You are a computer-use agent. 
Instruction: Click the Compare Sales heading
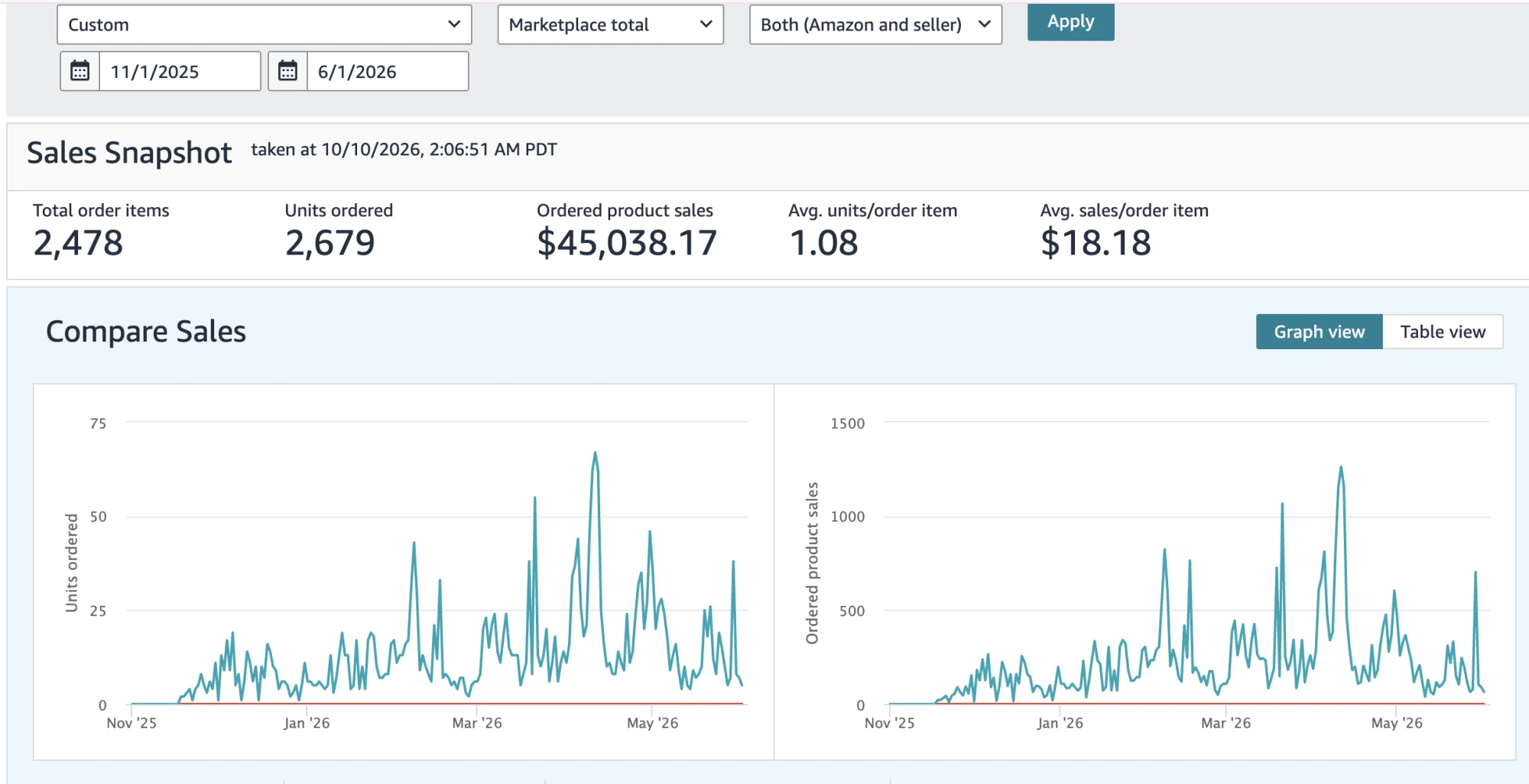click(146, 332)
